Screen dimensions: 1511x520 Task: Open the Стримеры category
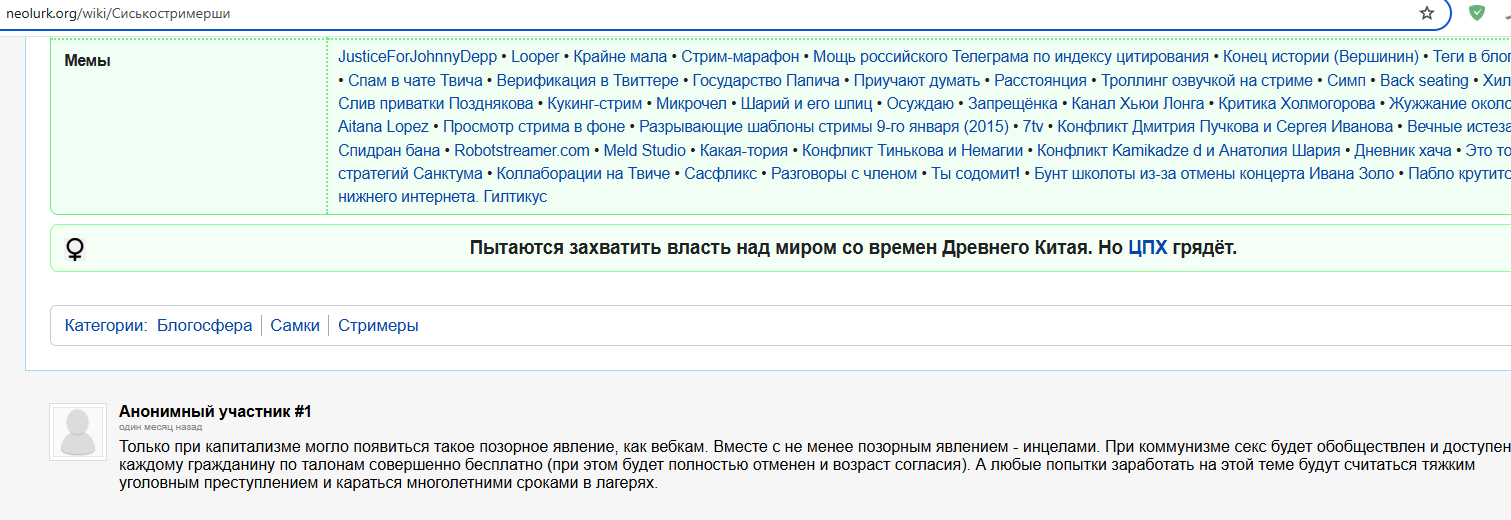pyautogui.click(x=378, y=325)
